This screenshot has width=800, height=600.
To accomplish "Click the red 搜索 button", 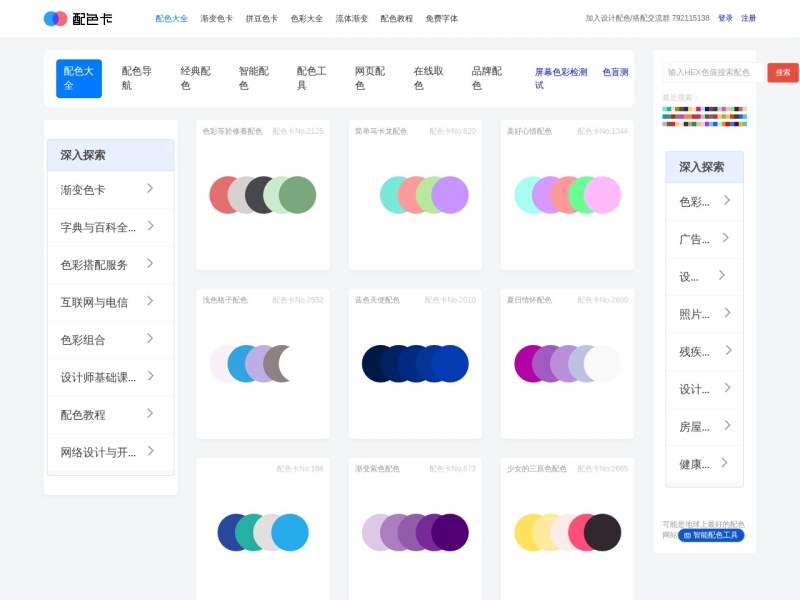I will (x=783, y=72).
